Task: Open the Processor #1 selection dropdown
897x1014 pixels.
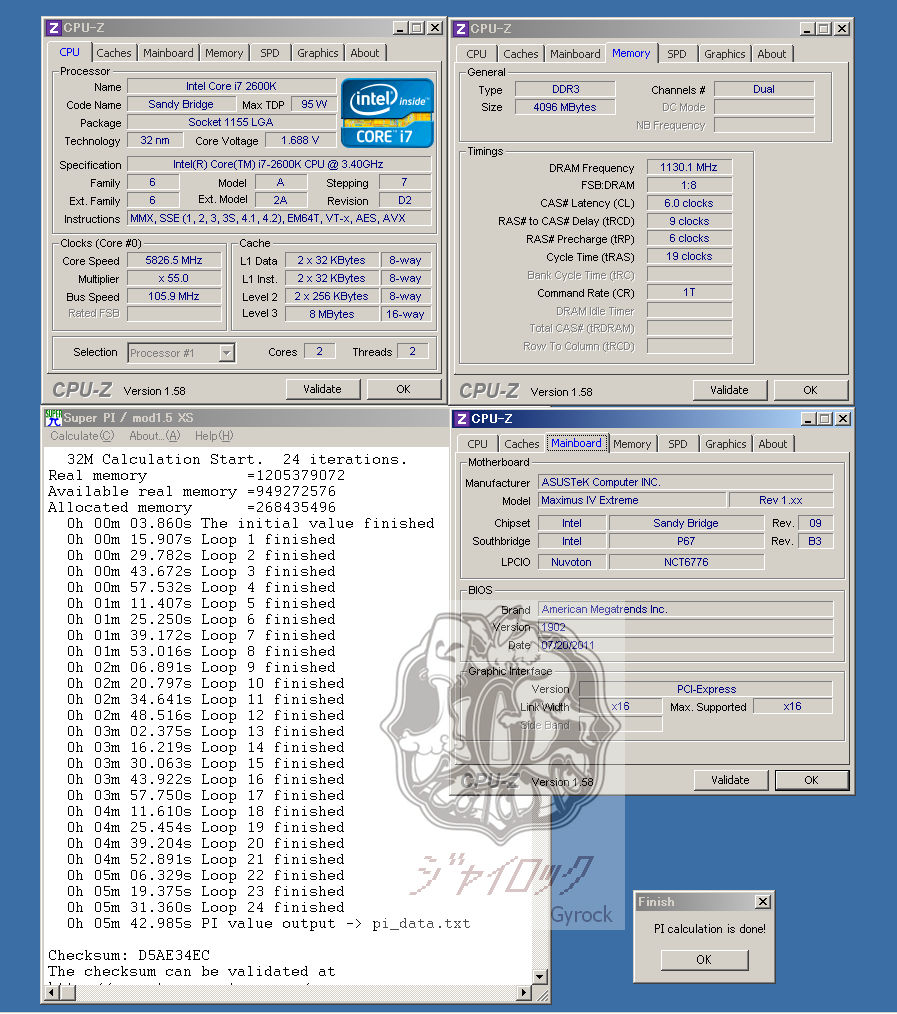Action: point(226,353)
